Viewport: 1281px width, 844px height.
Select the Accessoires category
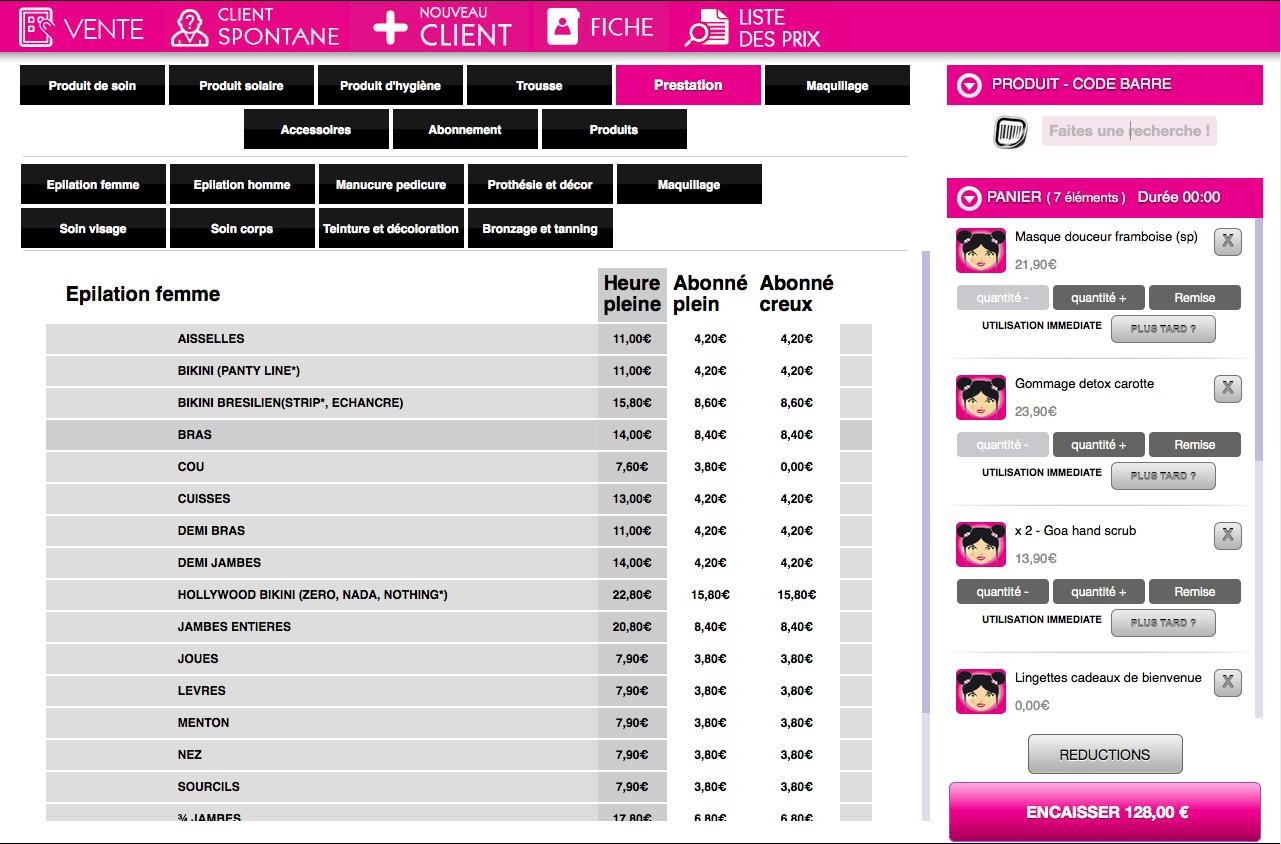316,129
